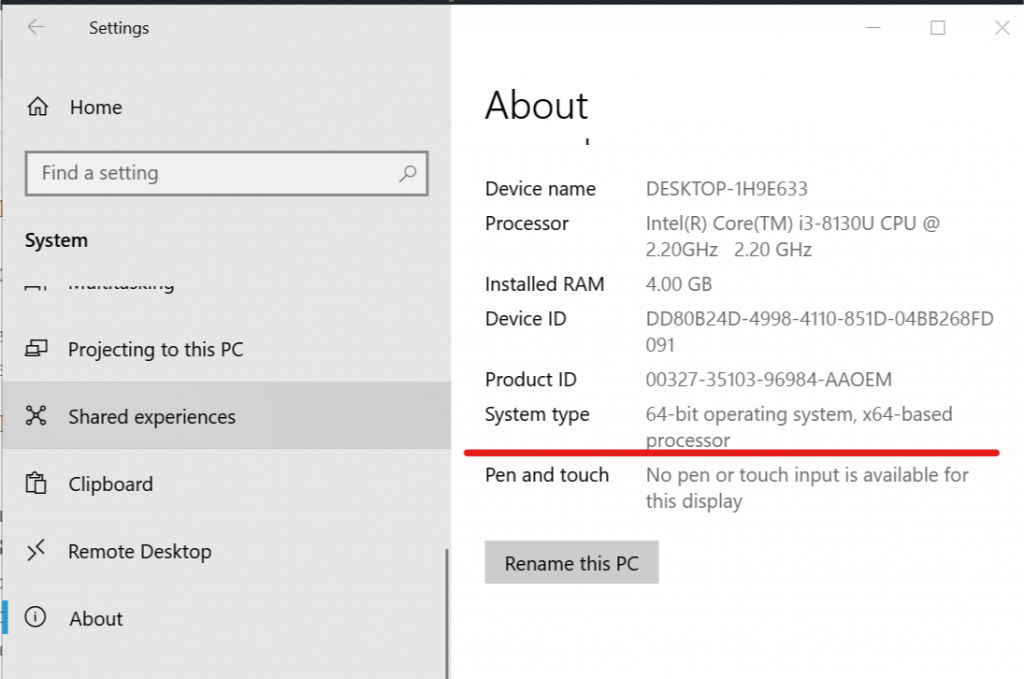Viewport: 1024px width, 679px height.
Task: Click the back arrow in Settings
Action: (36, 27)
